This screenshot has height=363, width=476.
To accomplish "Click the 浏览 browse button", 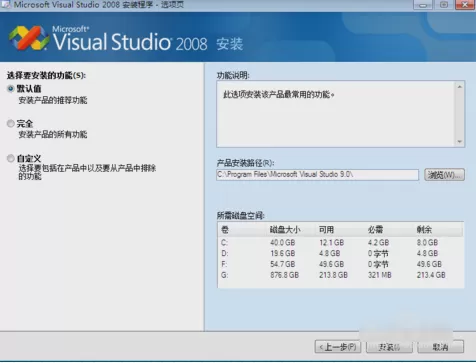I will click(444, 175).
